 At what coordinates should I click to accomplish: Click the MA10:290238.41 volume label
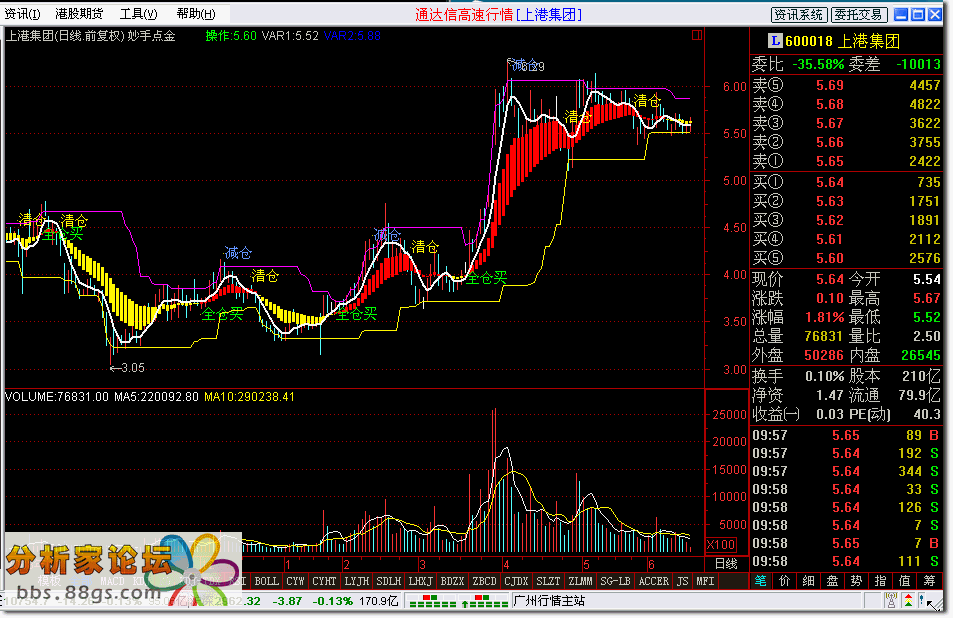click(249, 397)
